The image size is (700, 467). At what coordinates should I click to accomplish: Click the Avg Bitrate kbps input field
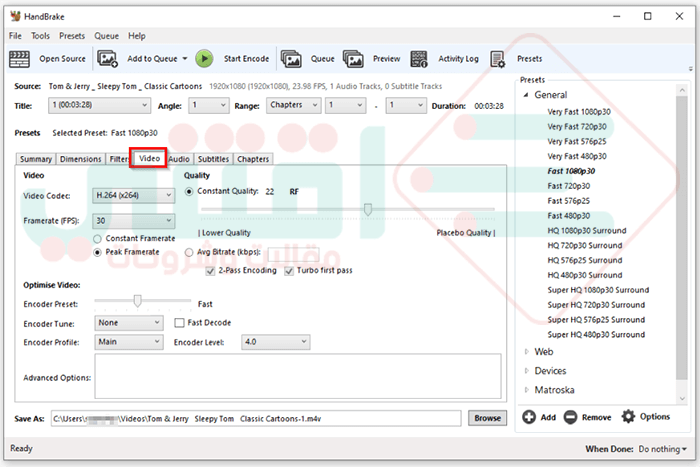[293, 254]
